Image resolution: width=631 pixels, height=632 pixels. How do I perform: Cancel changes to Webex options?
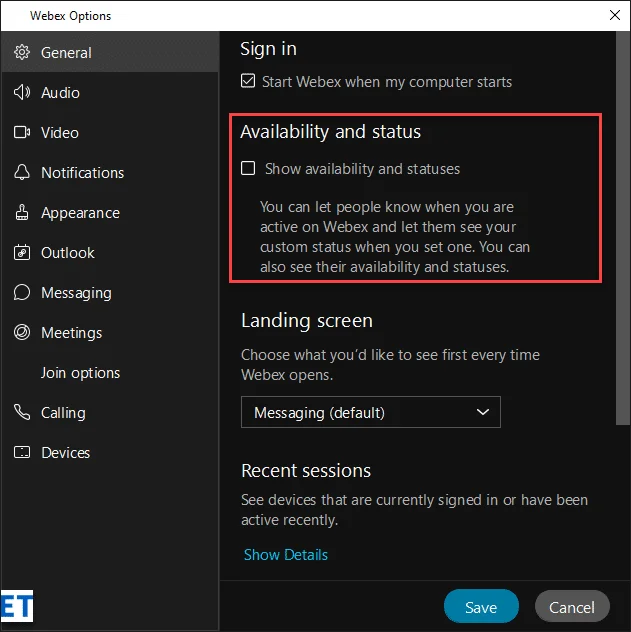(572, 607)
